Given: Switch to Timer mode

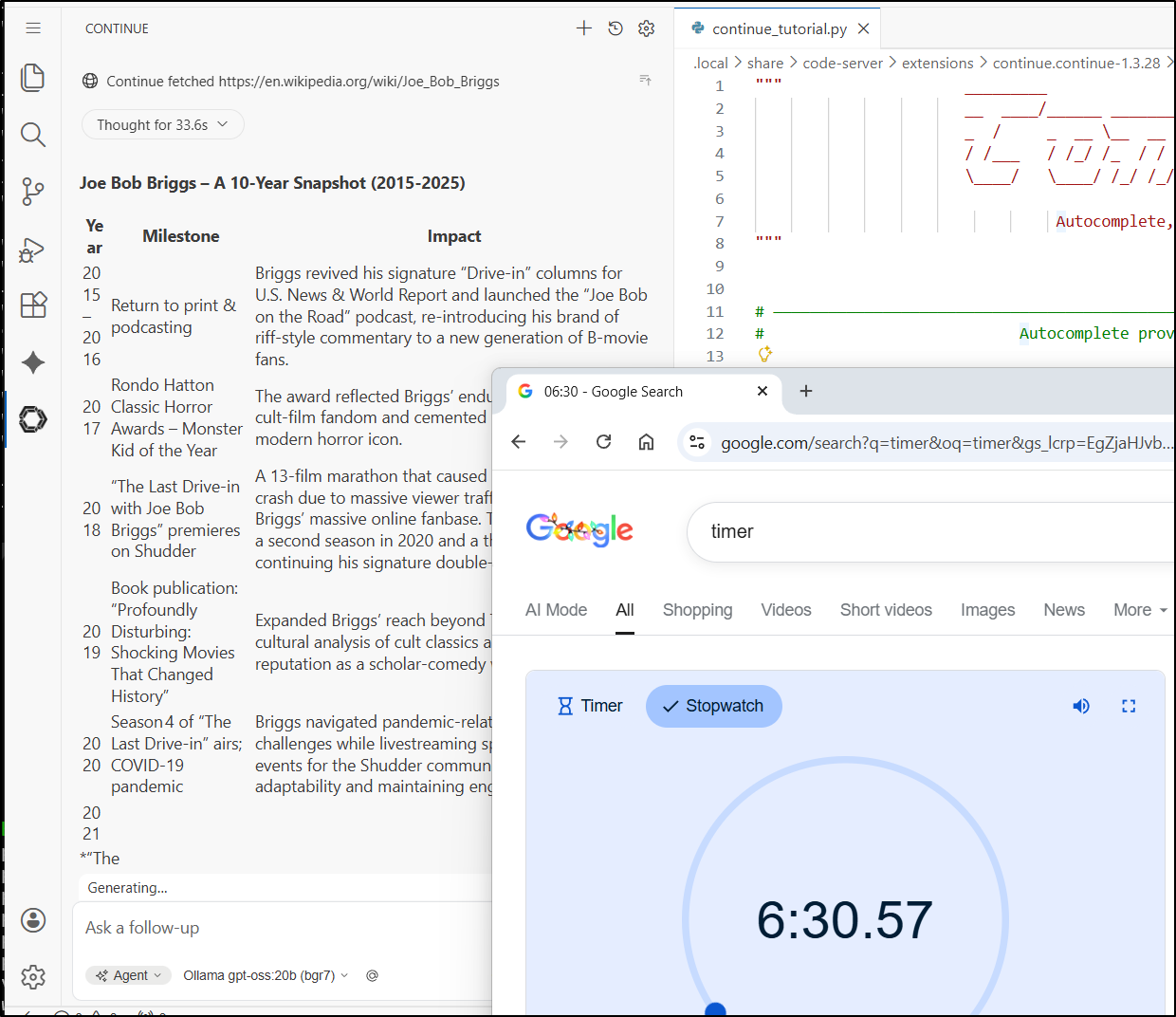Looking at the screenshot, I should 590,706.
